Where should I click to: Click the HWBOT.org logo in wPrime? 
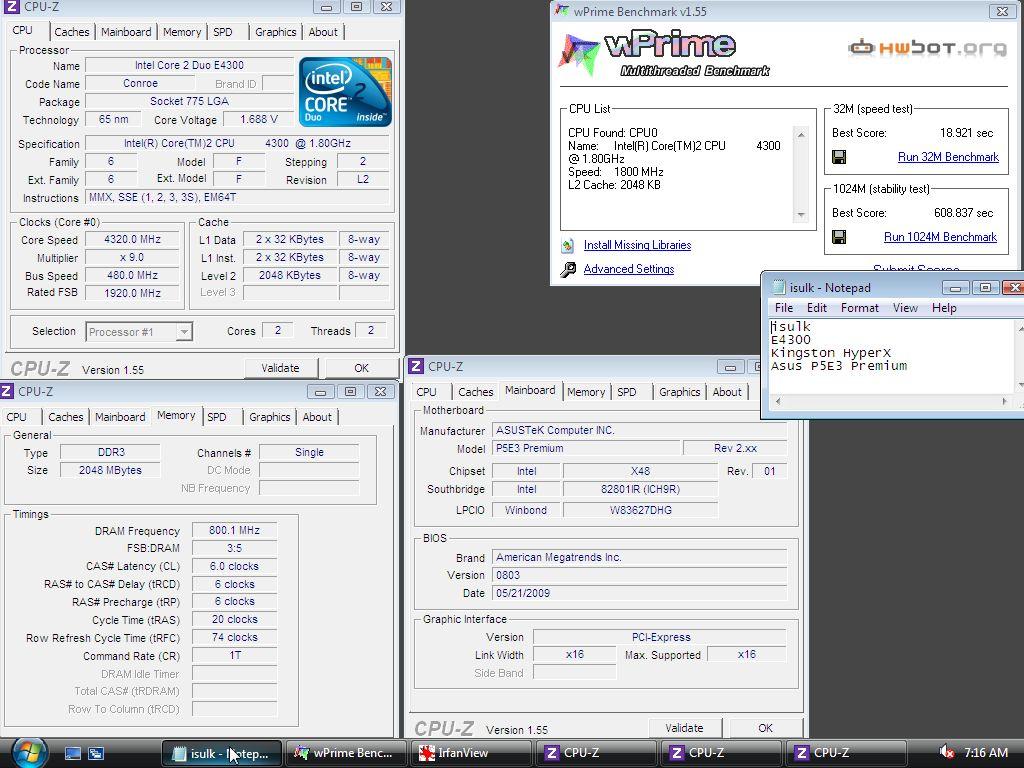(x=927, y=48)
